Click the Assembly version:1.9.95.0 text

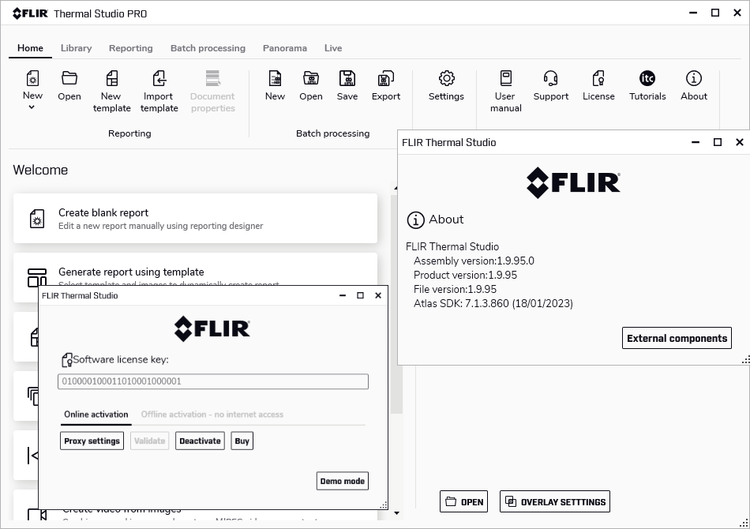[474, 261]
